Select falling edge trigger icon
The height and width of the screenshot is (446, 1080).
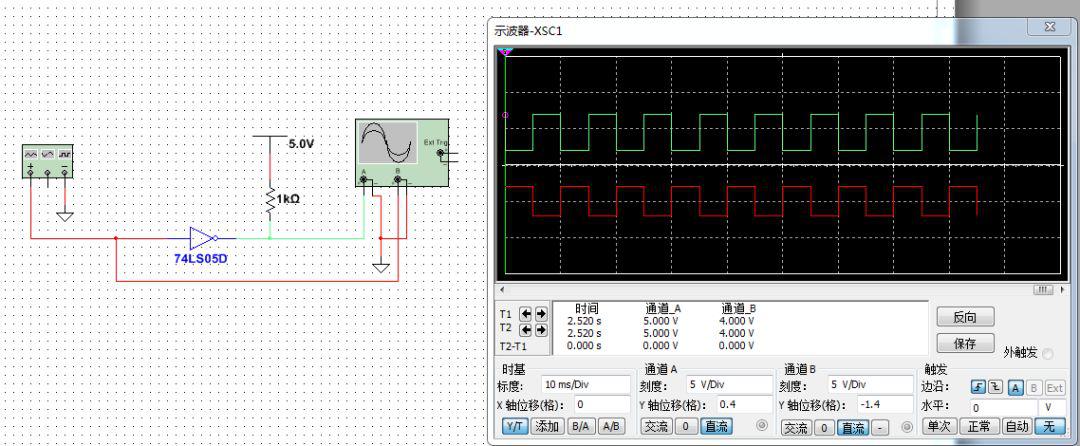coord(995,386)
